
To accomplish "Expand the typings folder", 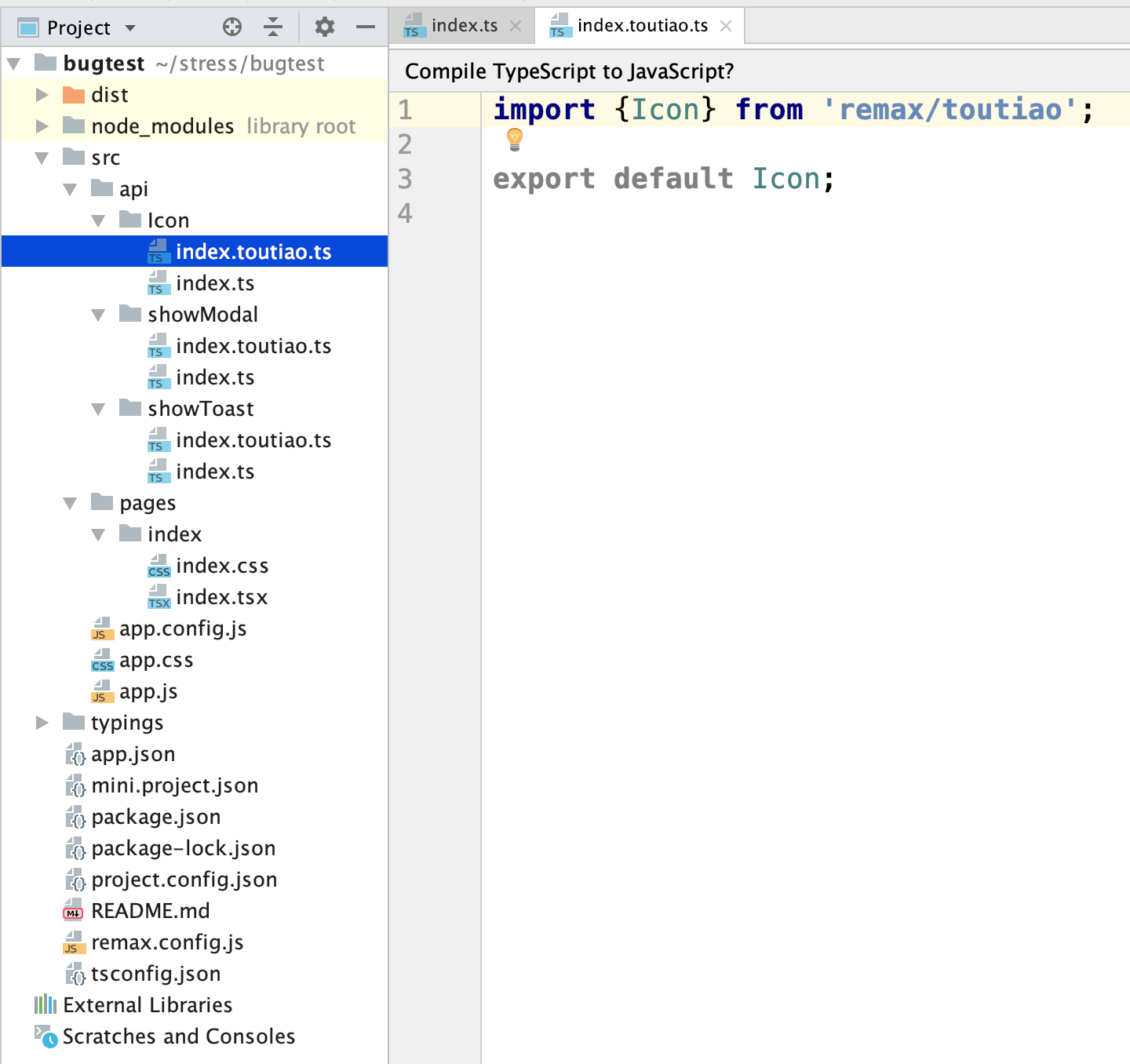I will pos(42,723).
